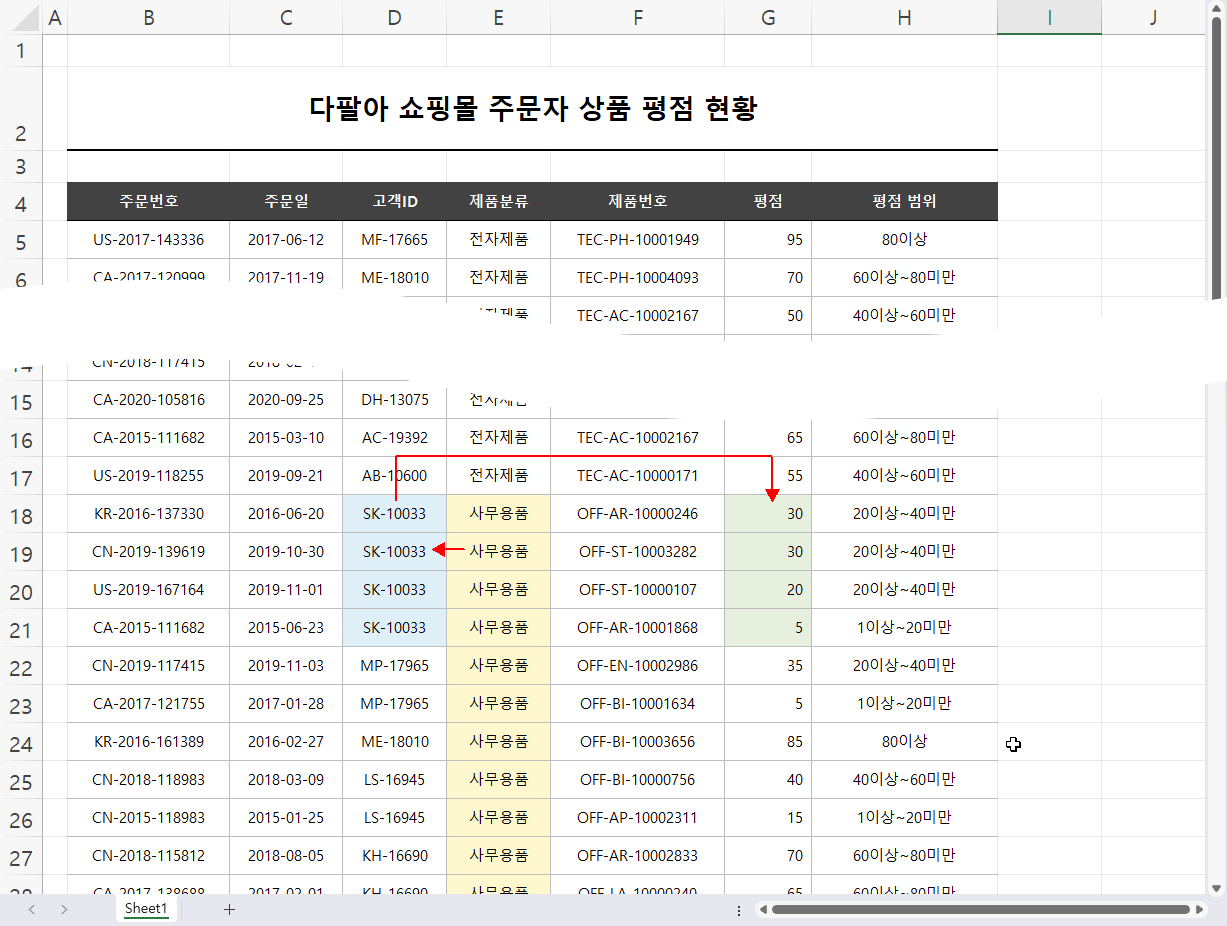Select 'SK-10033' in the US-2019-167164 row
Screen dimensions: 1227x926
point(394,590)
